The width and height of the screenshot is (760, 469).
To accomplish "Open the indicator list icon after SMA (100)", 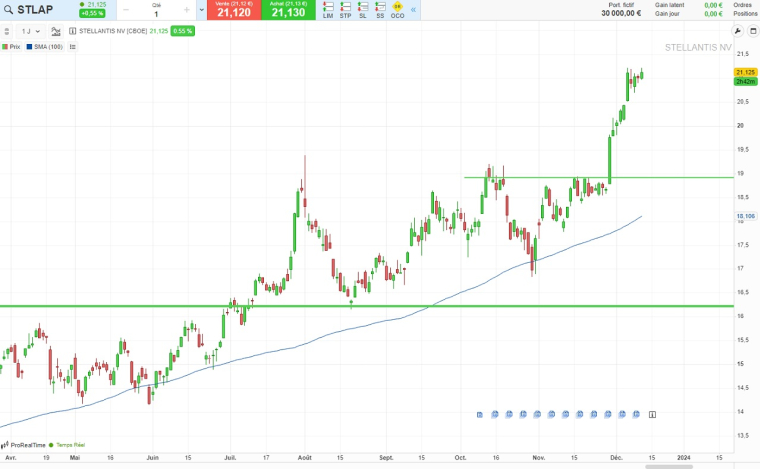I will (x=72, y=47).
